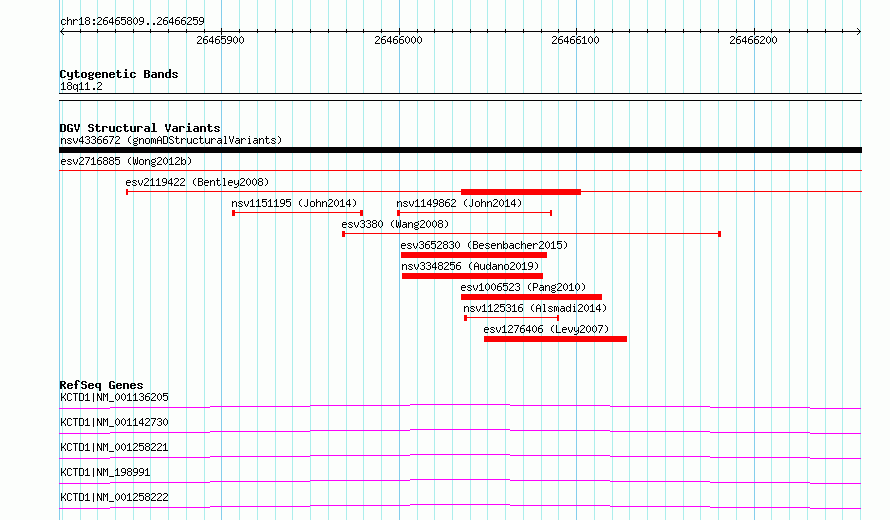Click the esv3652830 thick red bar

click(x=473, y=255)
